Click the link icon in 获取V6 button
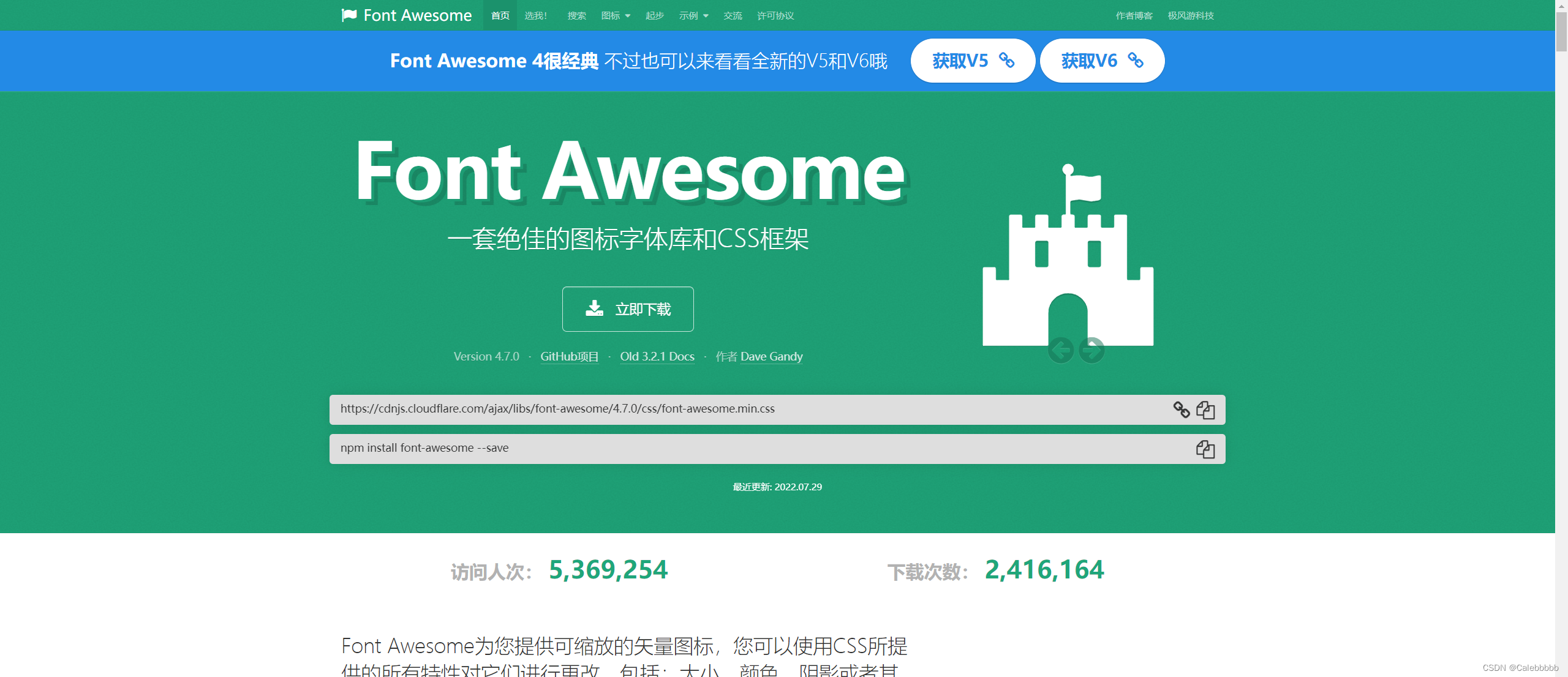1568x677 pixels. [1136, 60]
